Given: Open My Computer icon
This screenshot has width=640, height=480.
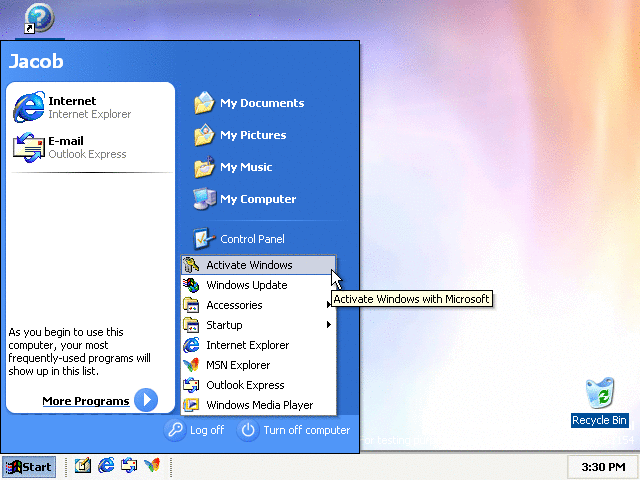Looking at the screenshot, I should coord(204,199).
